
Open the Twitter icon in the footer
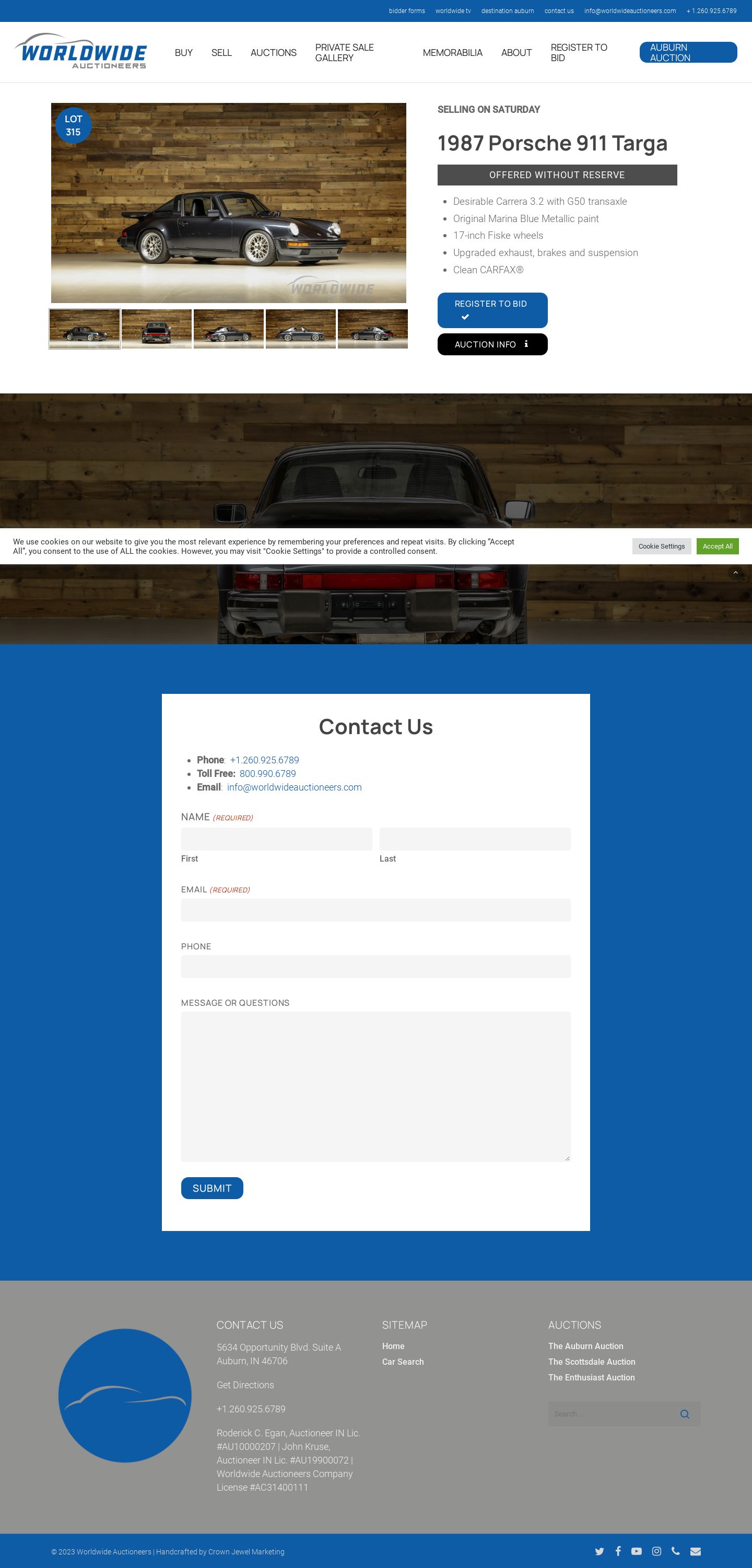coord(600,1551)
